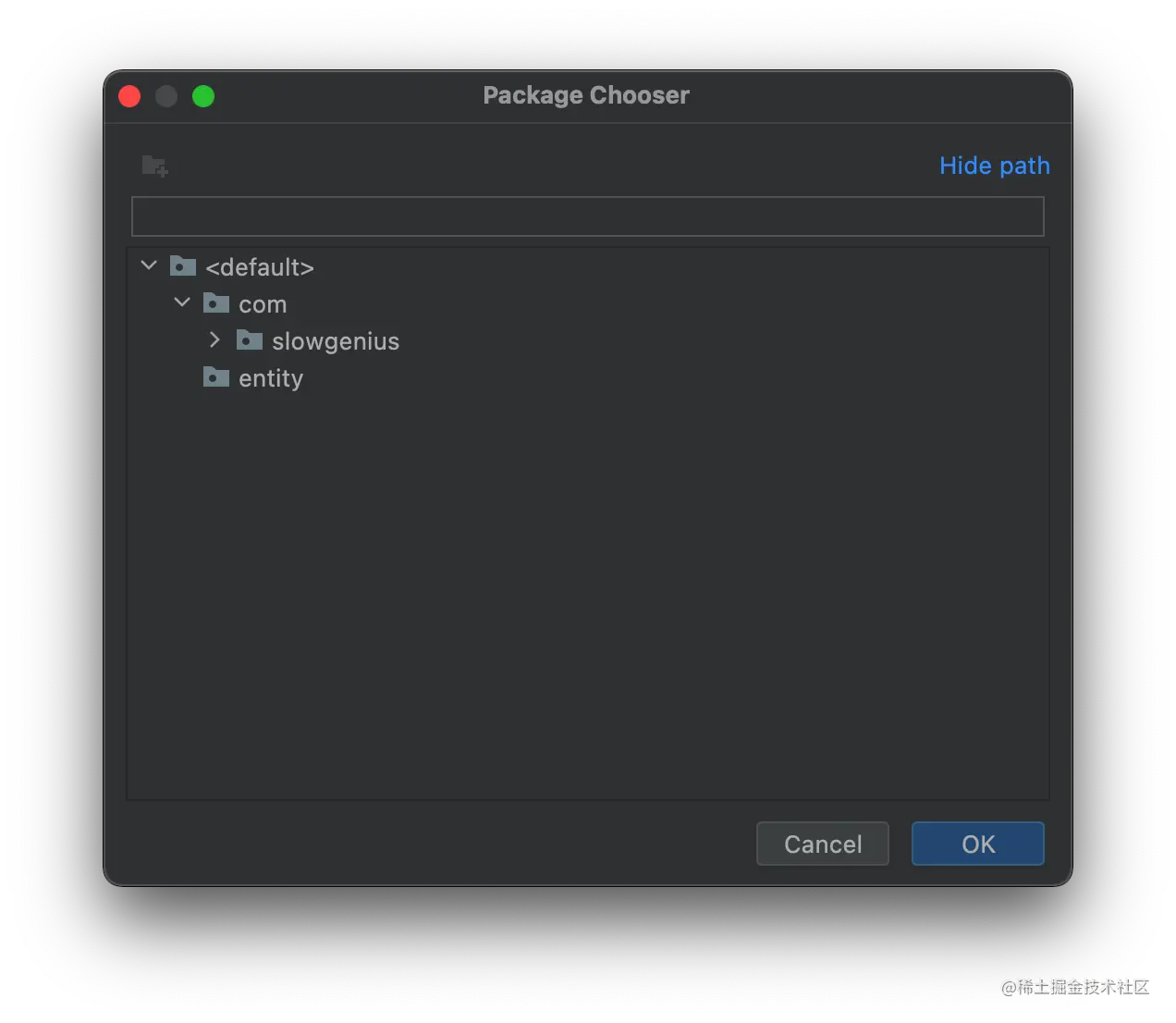1176x1023 pixels.
Task: Click the entity package folder icon
Action: (x=216, y=377)
